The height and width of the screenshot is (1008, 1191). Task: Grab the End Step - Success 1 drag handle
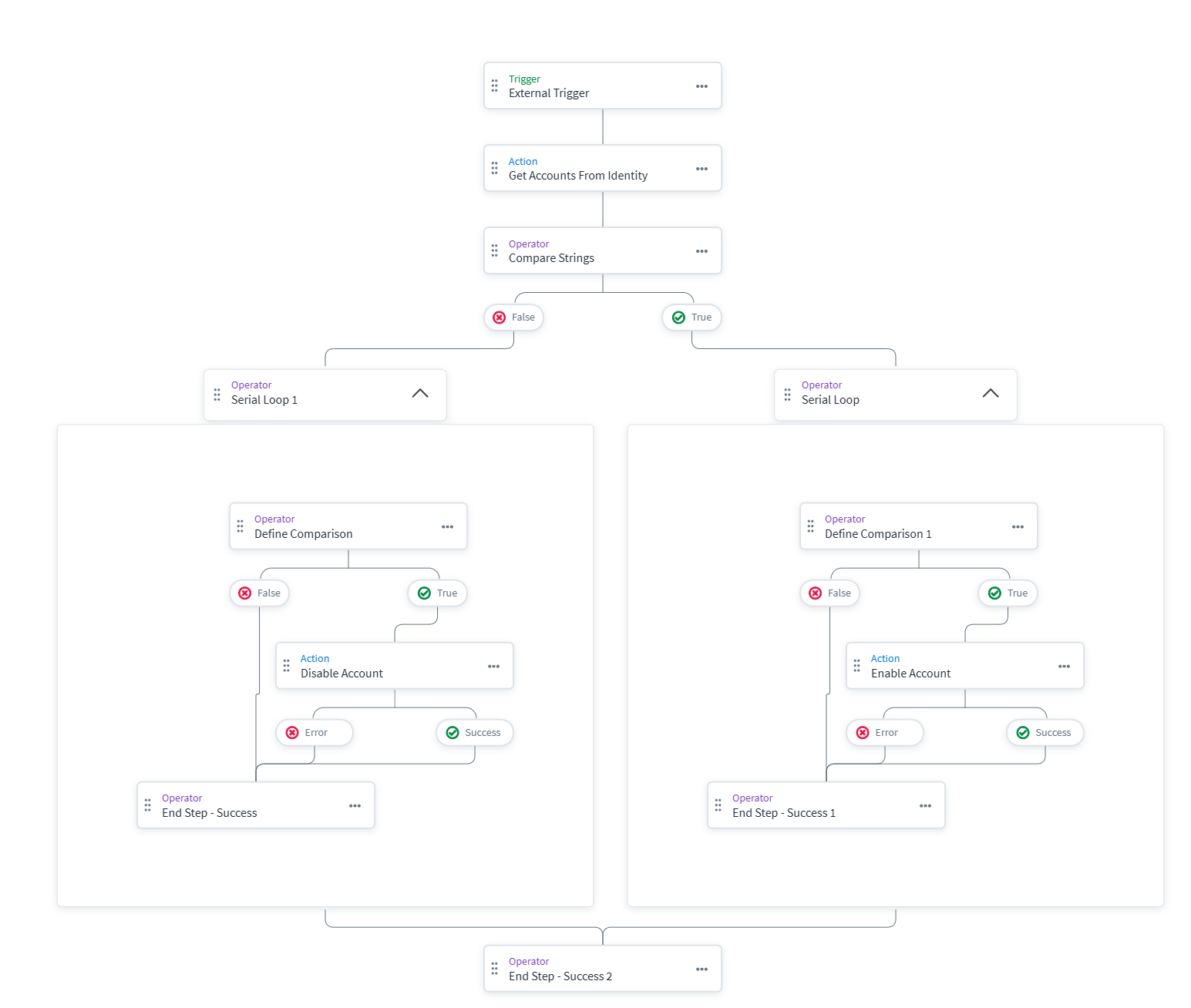pyautogui.click(x=718, y=805)
